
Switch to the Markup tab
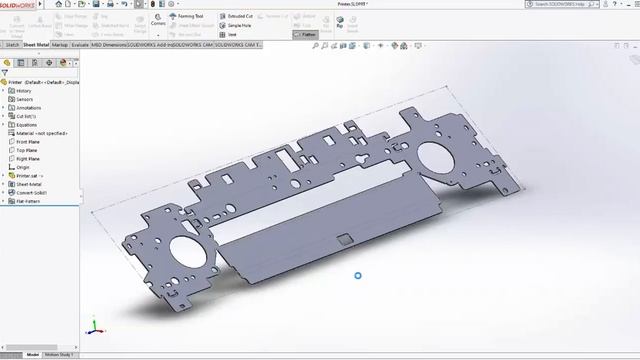(60, 45)
